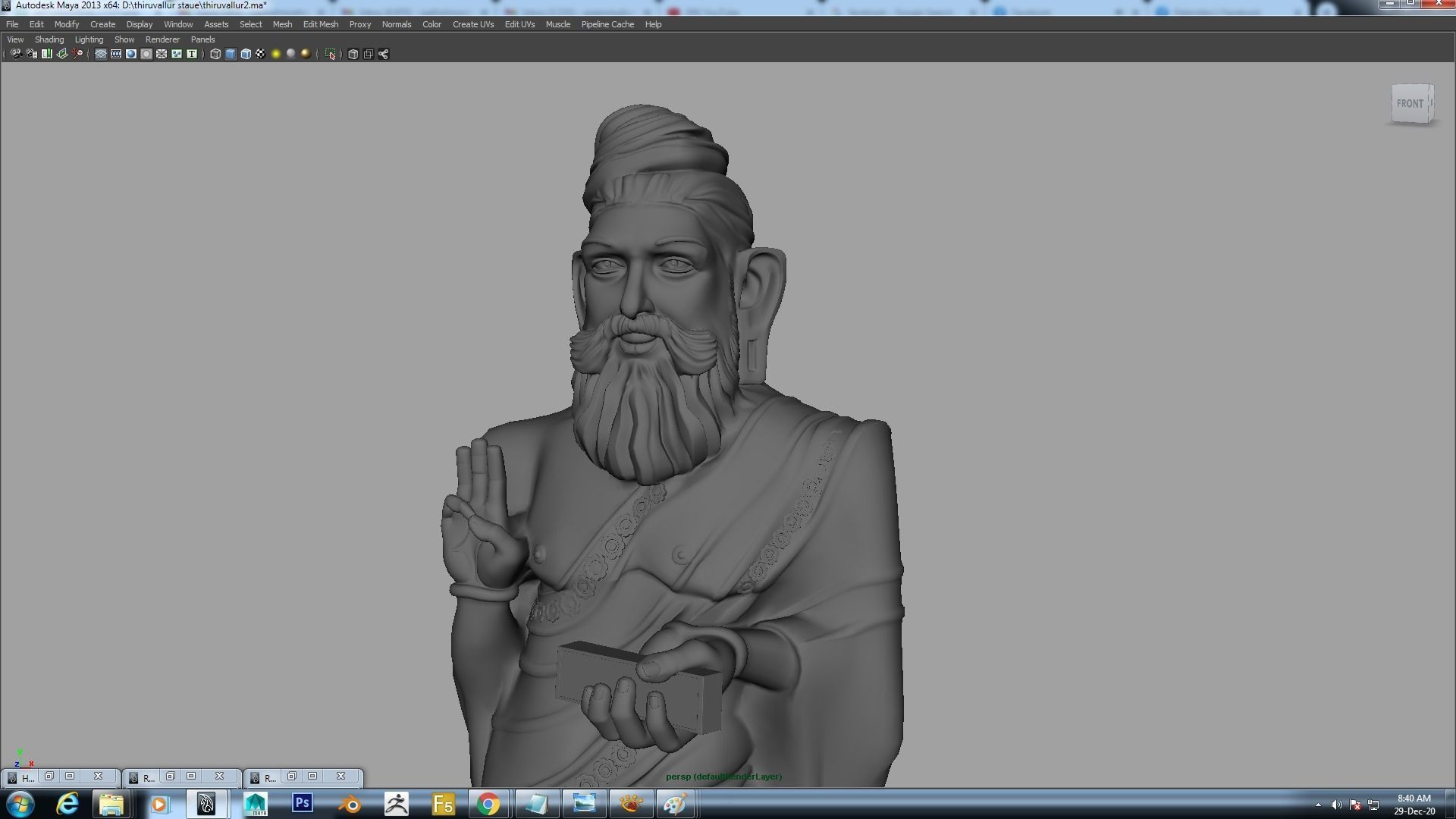Viewport: 1456px width, 819px height.
Task: Click the FRONT face of the ViewCube
Action: [1410, 104]
